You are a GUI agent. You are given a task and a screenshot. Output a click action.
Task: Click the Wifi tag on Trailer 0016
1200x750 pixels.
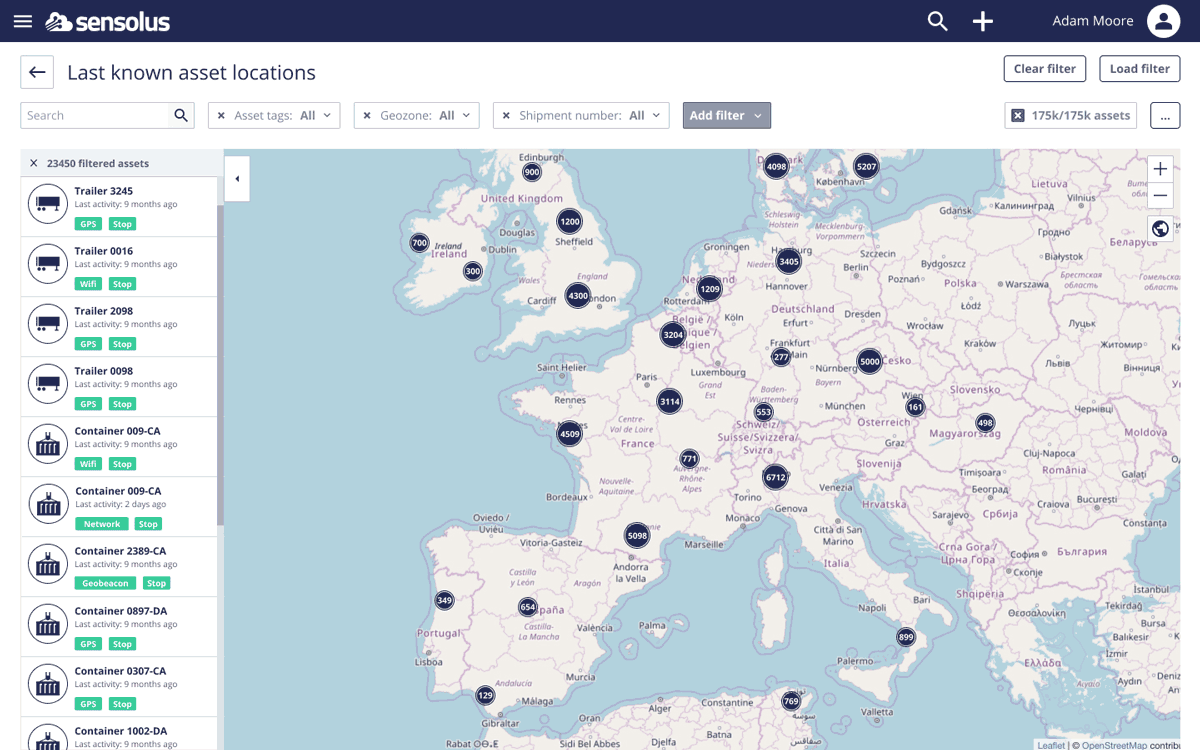tap(88, 283)
